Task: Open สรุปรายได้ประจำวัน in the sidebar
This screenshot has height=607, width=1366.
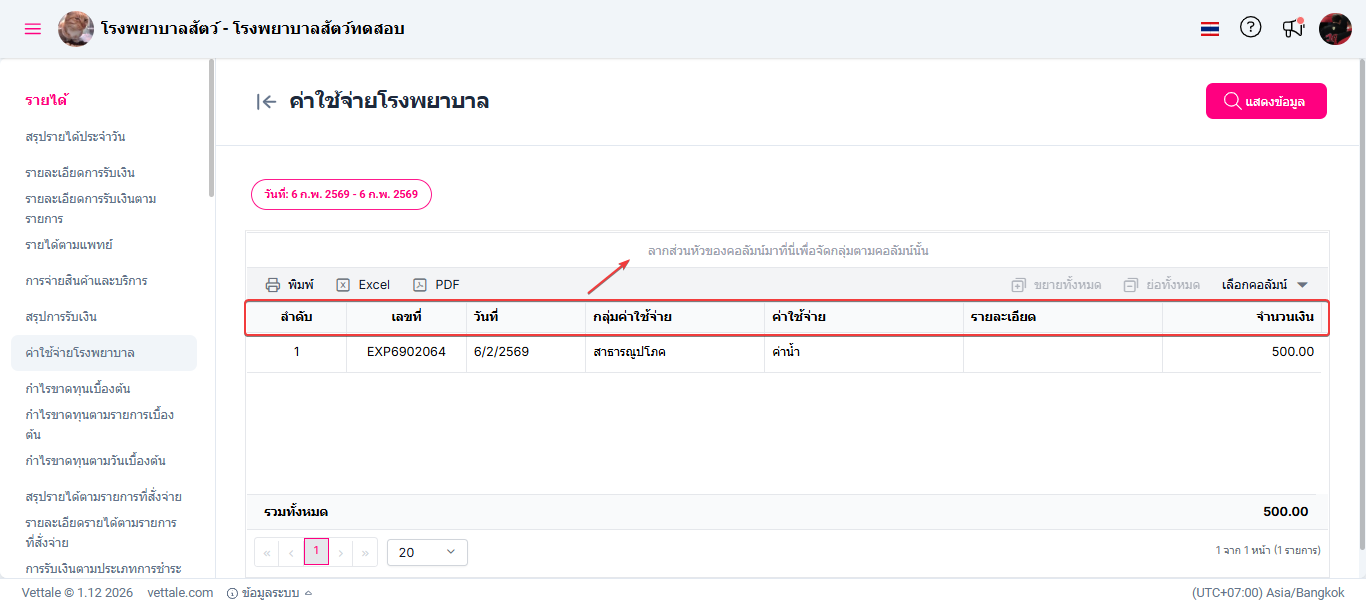Action: point(75,137)
